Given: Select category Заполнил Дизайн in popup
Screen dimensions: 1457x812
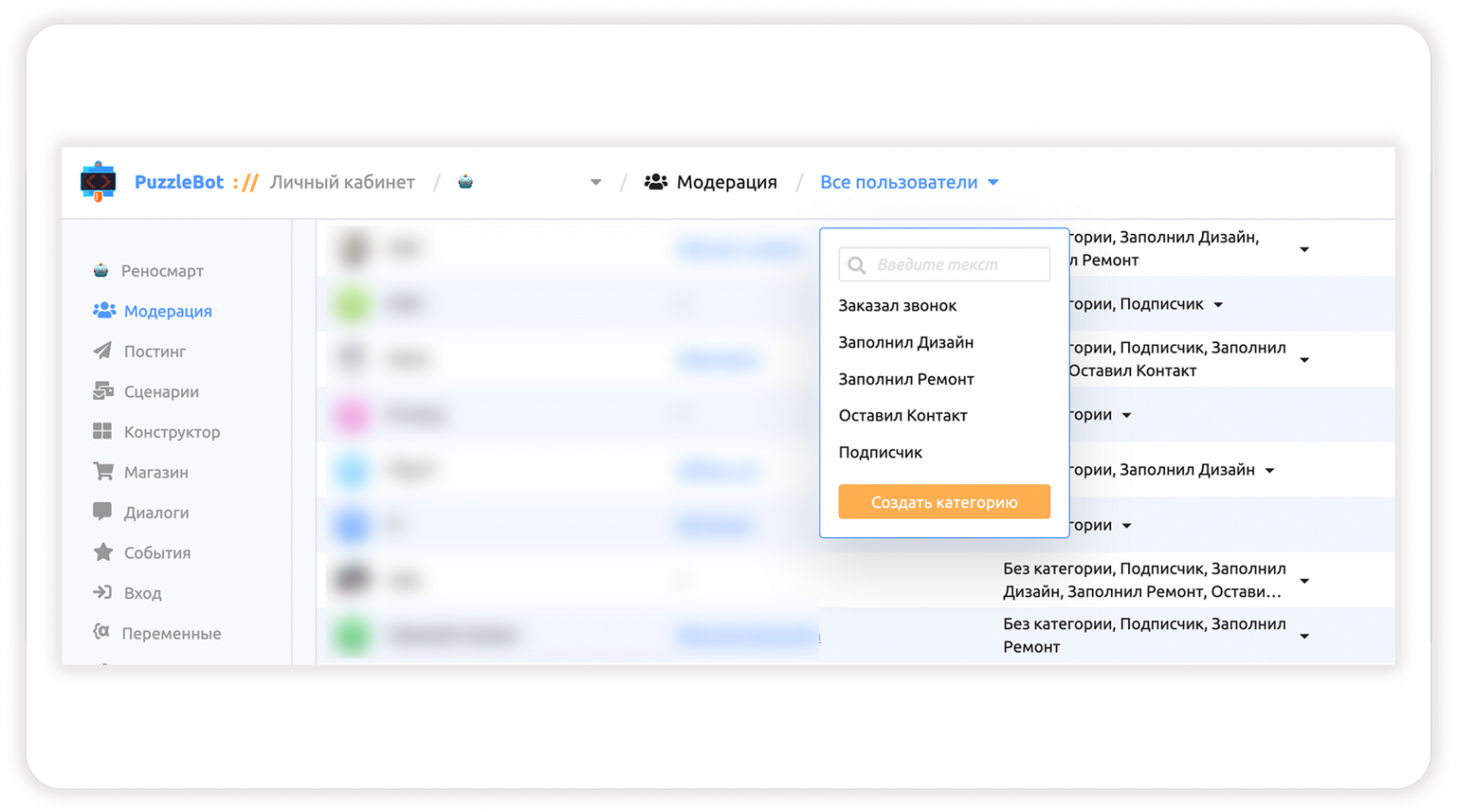Looking at the screenshot, I should [906, 342].
